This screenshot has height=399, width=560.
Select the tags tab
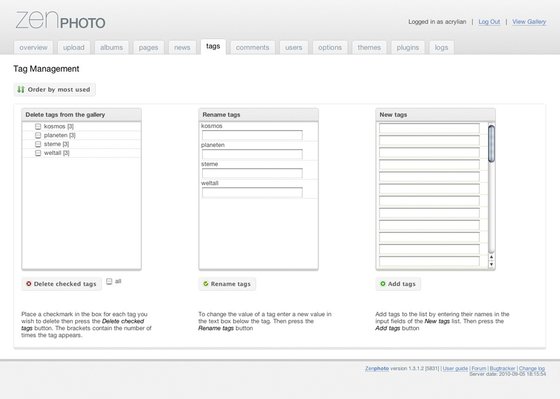[x=213, y=46]
